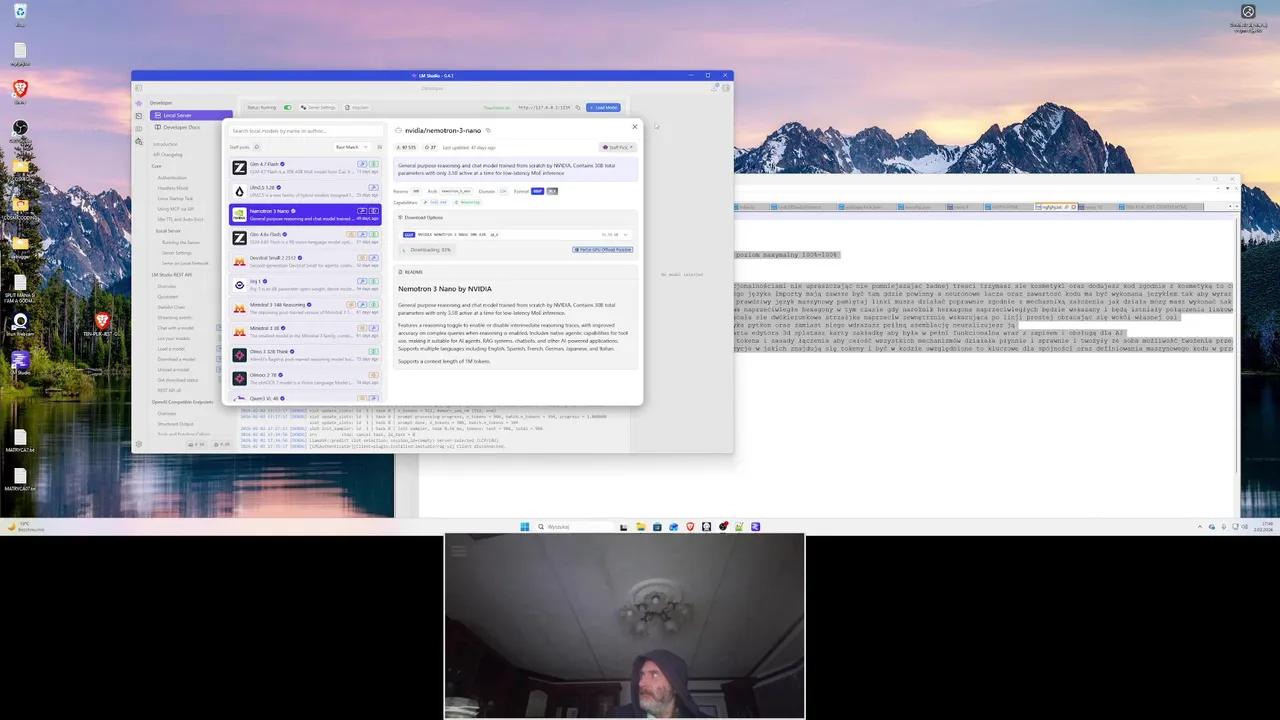Screen dimensions: 1280x720
Task: Open Authentication in the docs sidebar
Action: click(172, 178)
